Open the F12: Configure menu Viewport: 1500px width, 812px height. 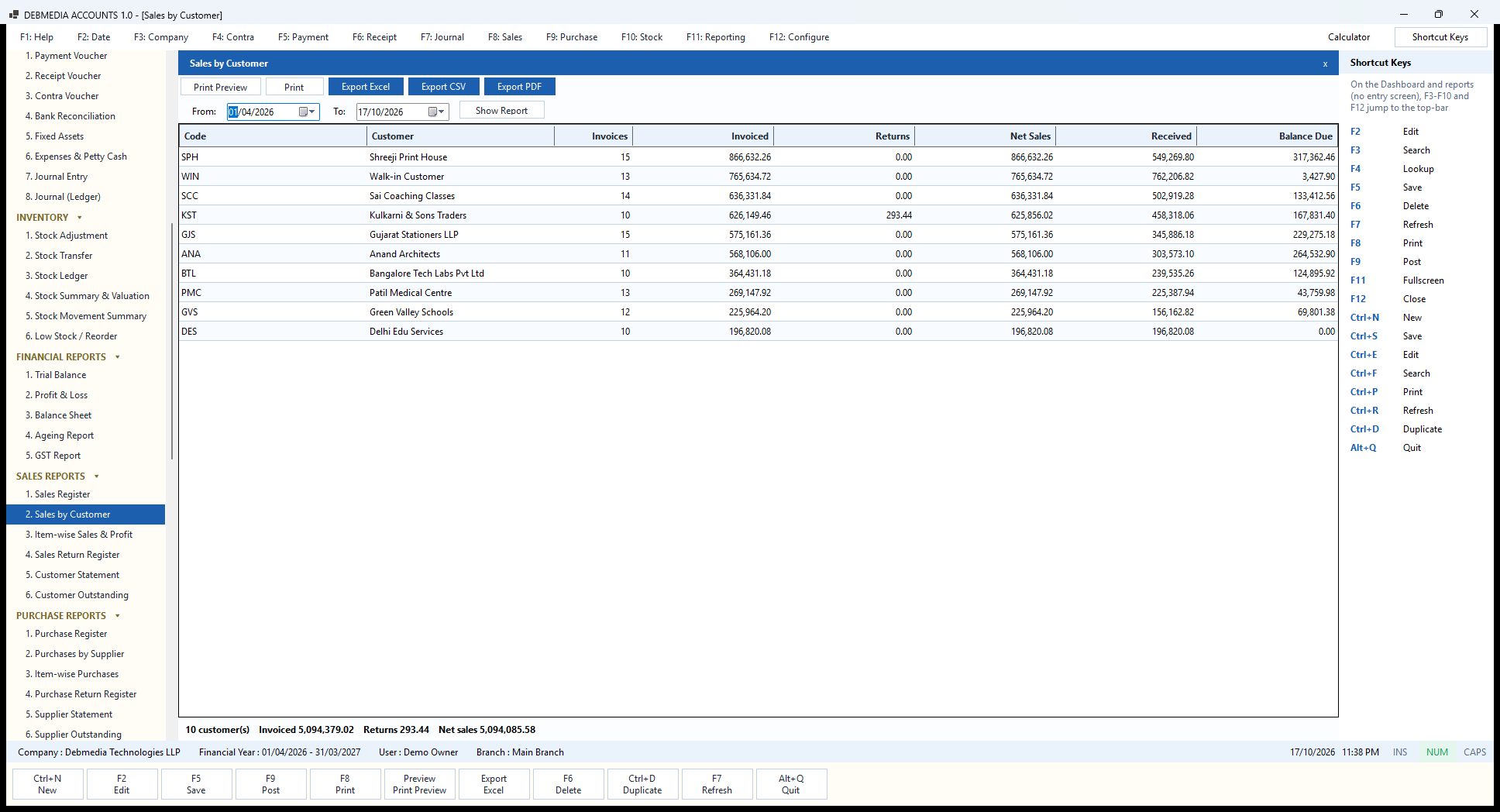(x=799, y=37)
